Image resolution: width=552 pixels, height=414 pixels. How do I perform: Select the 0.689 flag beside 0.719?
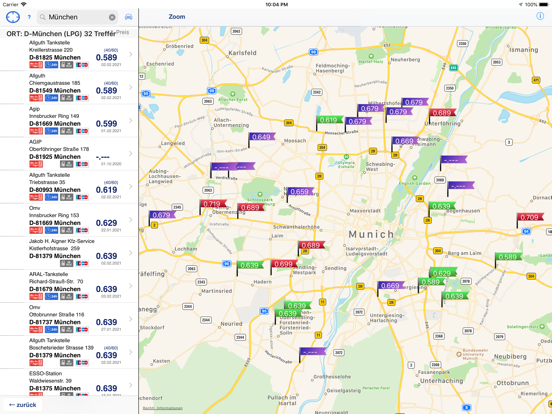(251, 207)
